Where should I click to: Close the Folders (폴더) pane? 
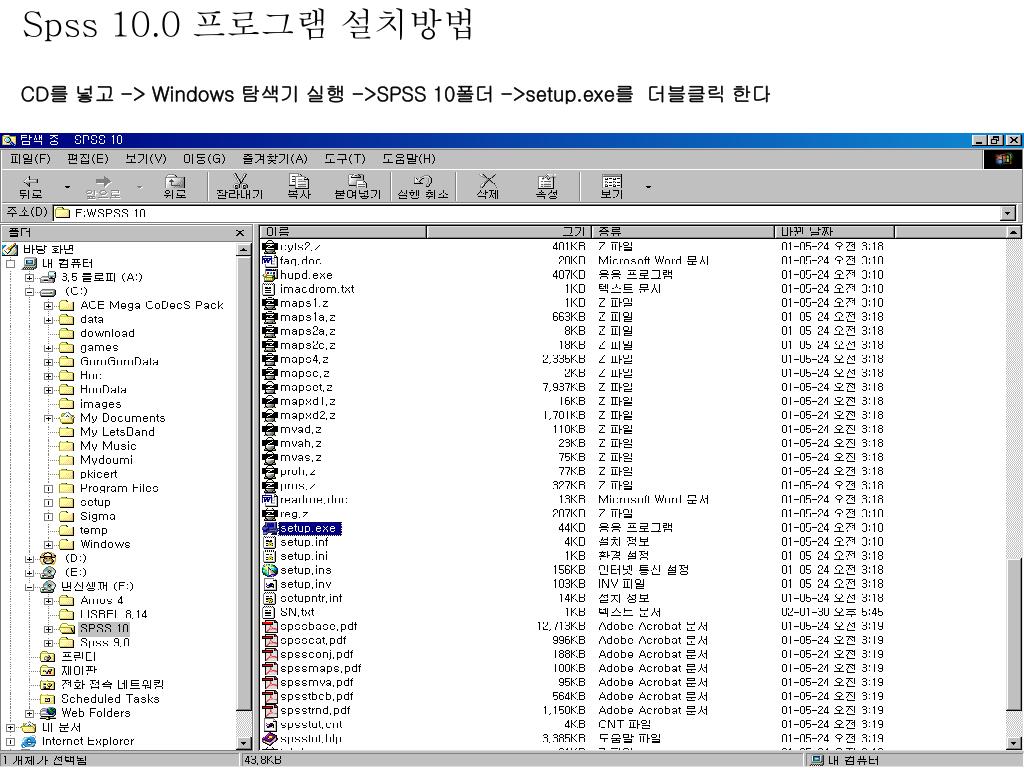tap(240, 233)
